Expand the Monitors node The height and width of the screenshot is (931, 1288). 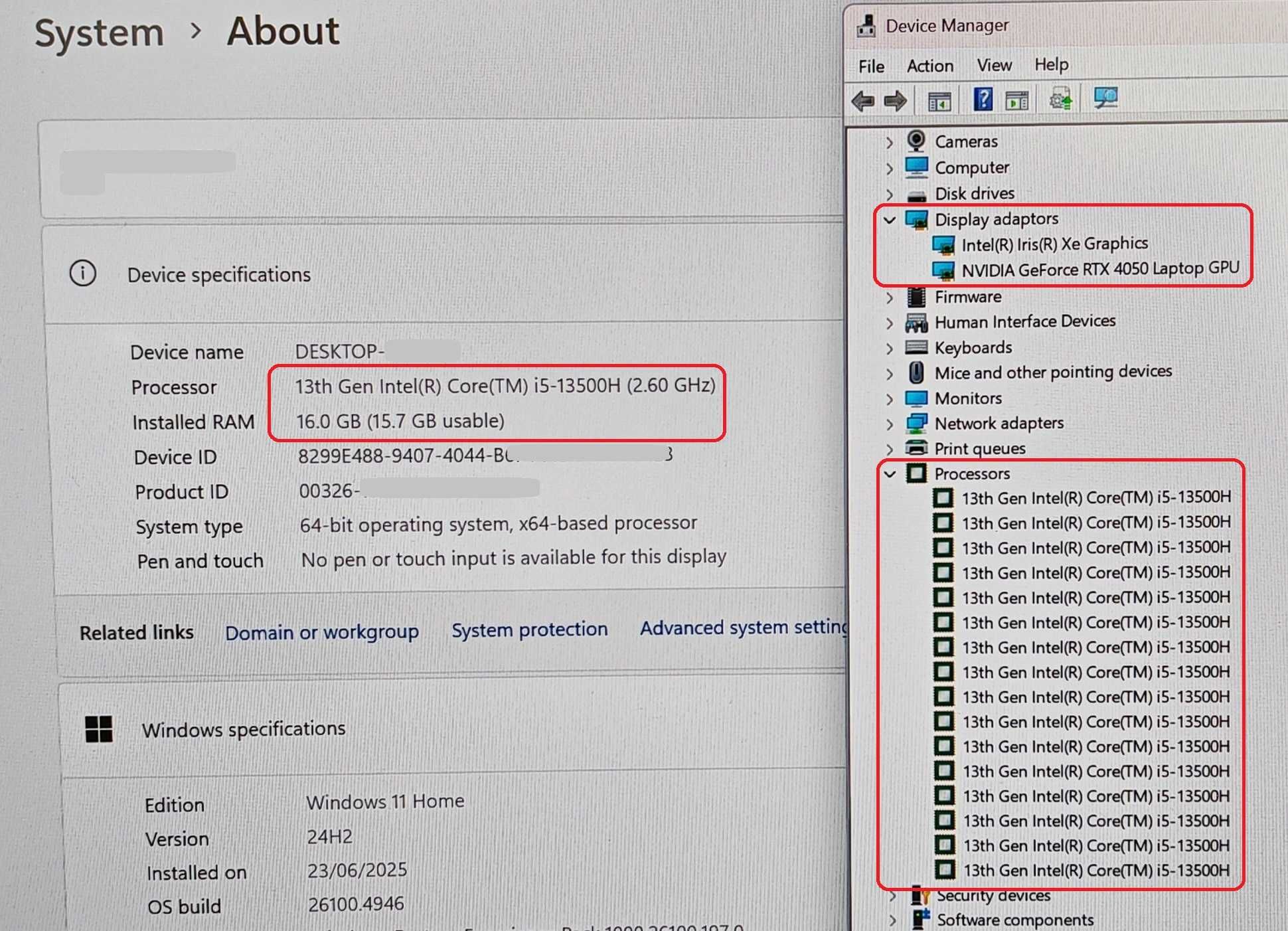point(890,399)
